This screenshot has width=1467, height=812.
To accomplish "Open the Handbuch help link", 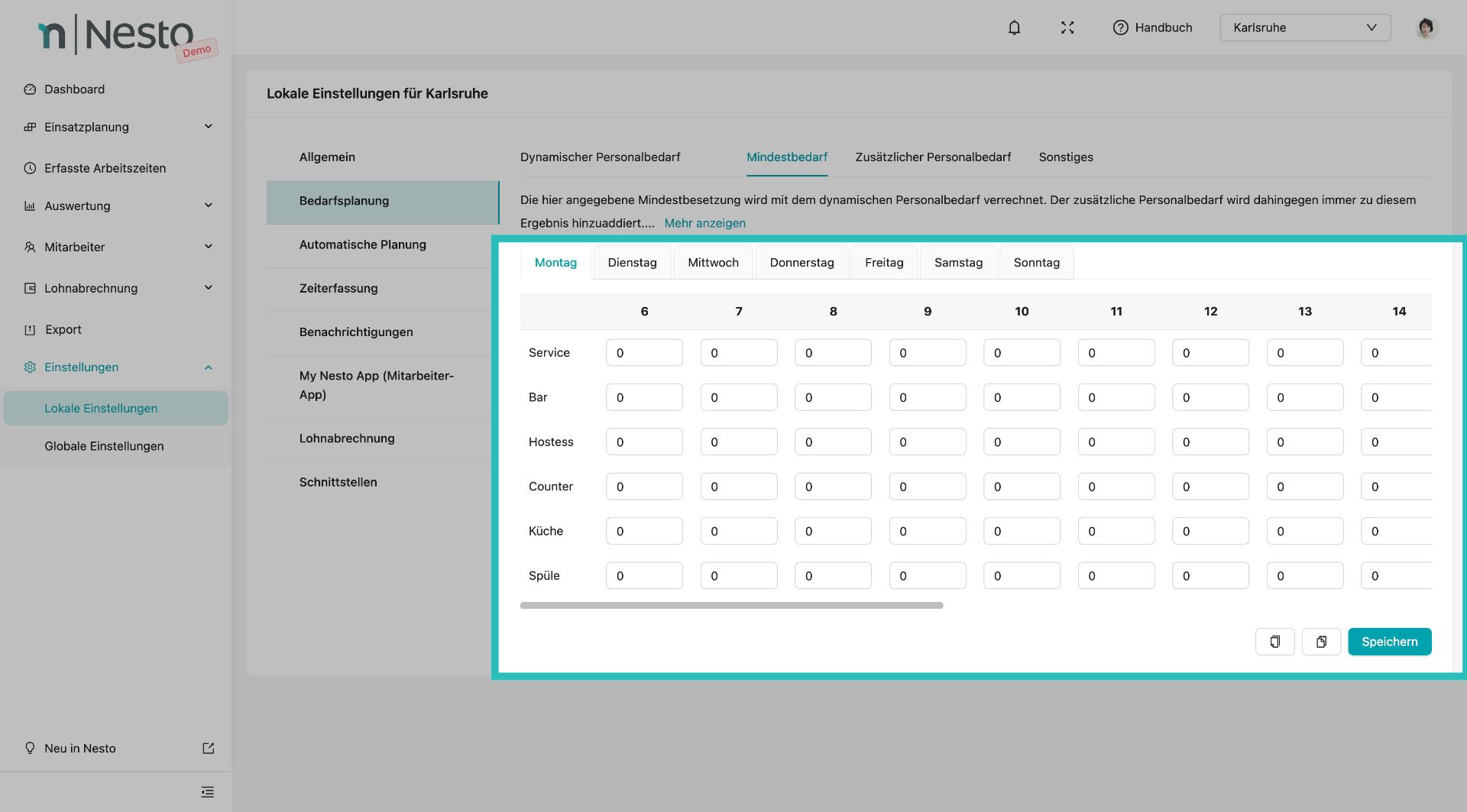I will pyautogui.click(x=1152, y=27).
